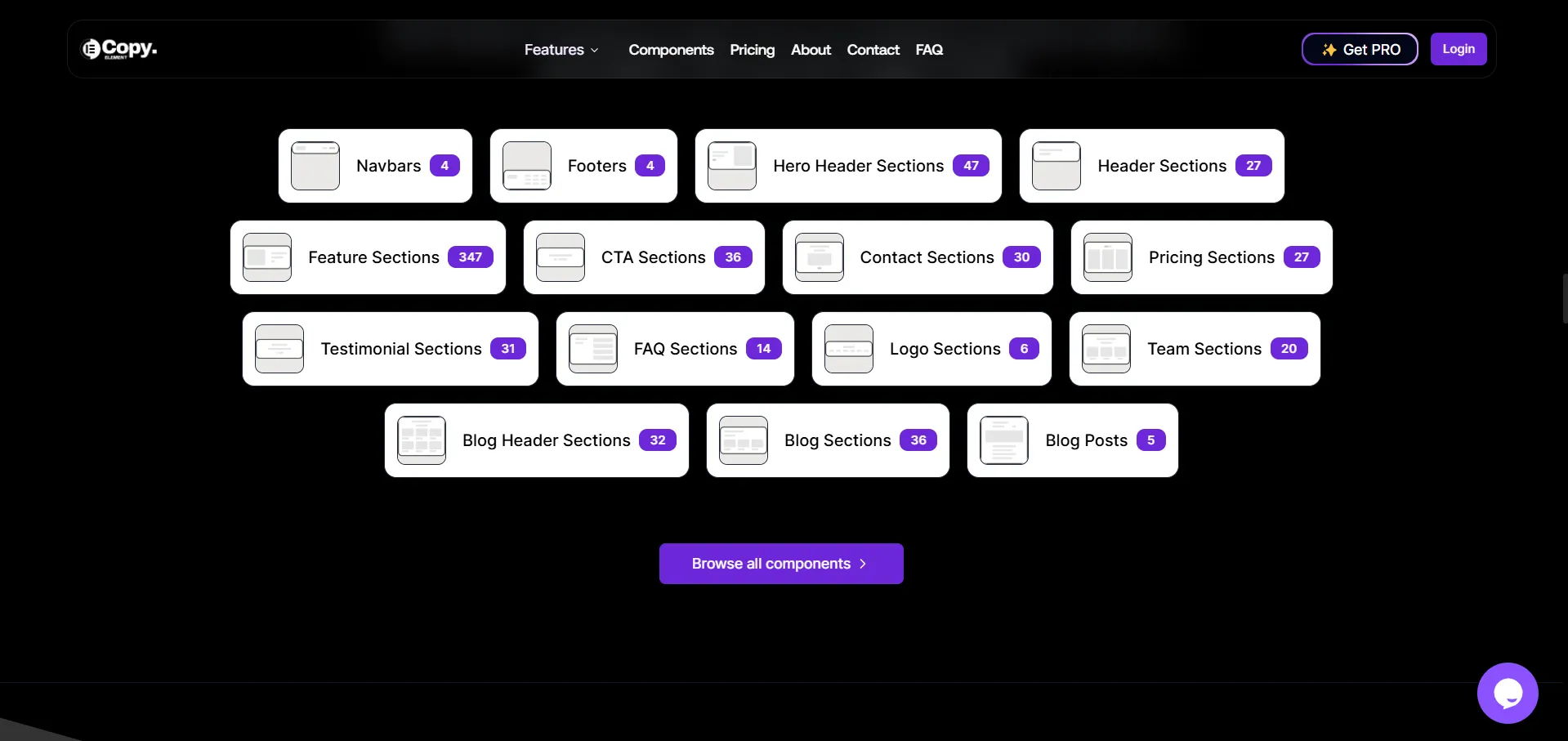
Task: Click the Copy Element logo
Action: (118, 49)
